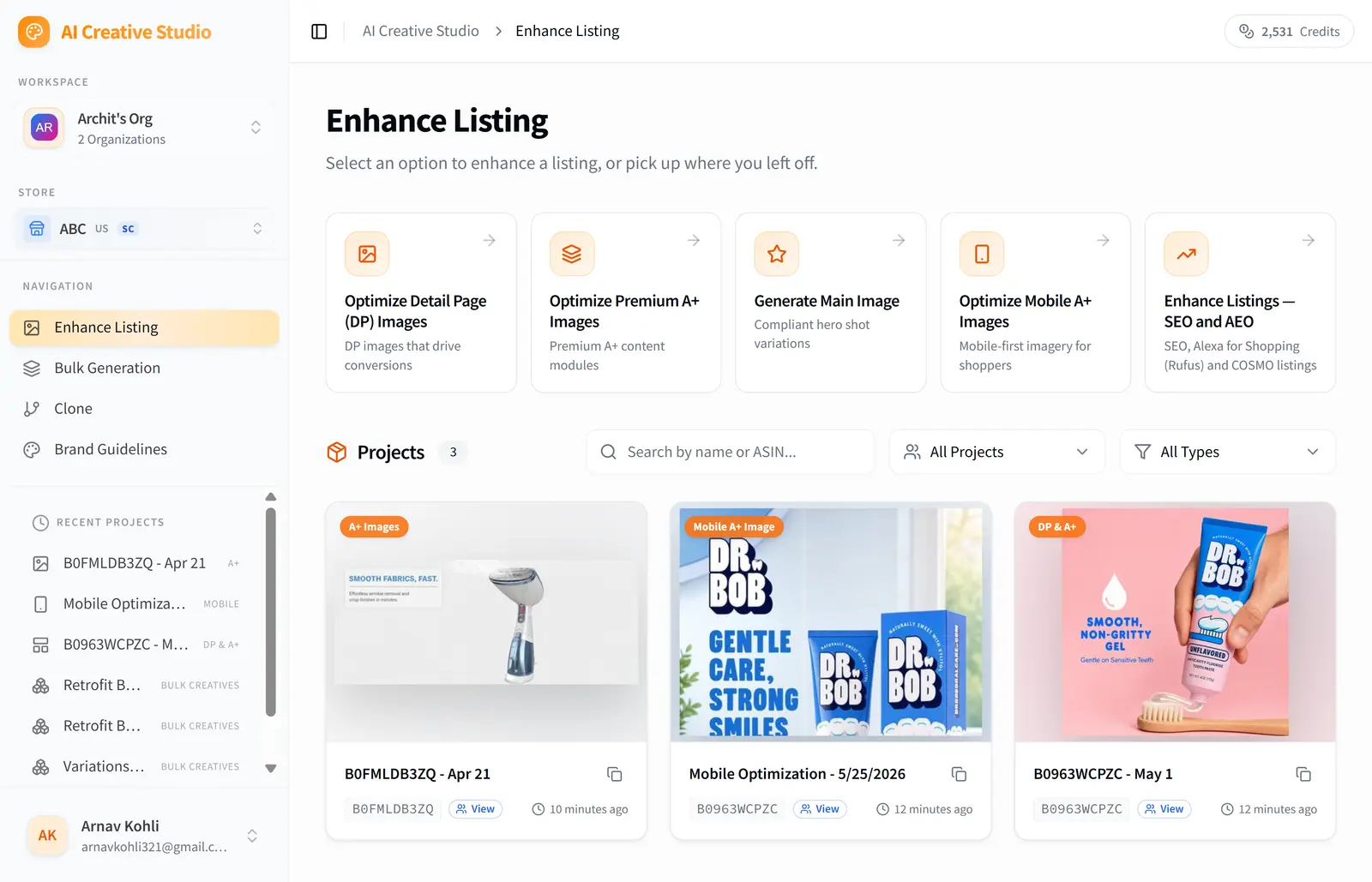Viewport: 1372px width, 882px height.
Task: Copy the B0FMLDB3ZQ - Apr 21 project
Action: (x=615, y=774)
